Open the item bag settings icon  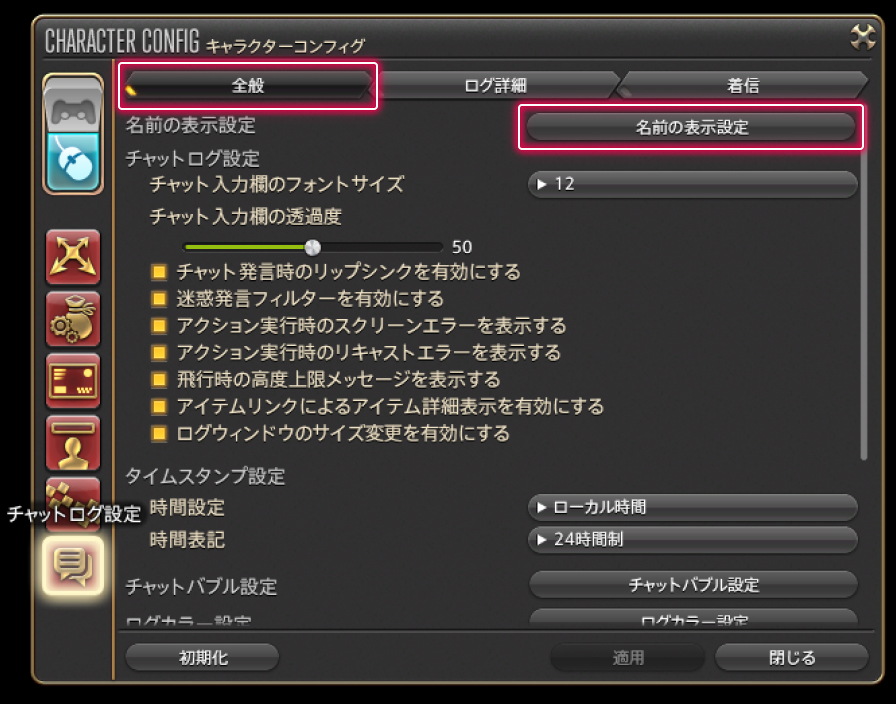tap(73, 319)
